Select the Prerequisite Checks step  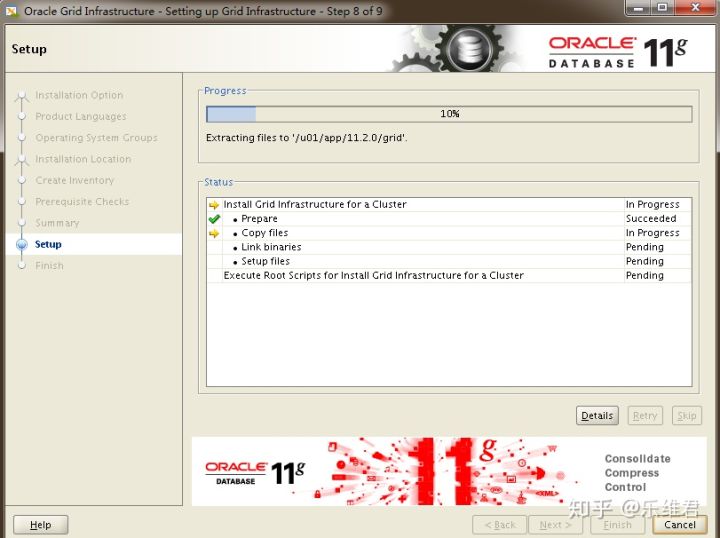point(82,202)
